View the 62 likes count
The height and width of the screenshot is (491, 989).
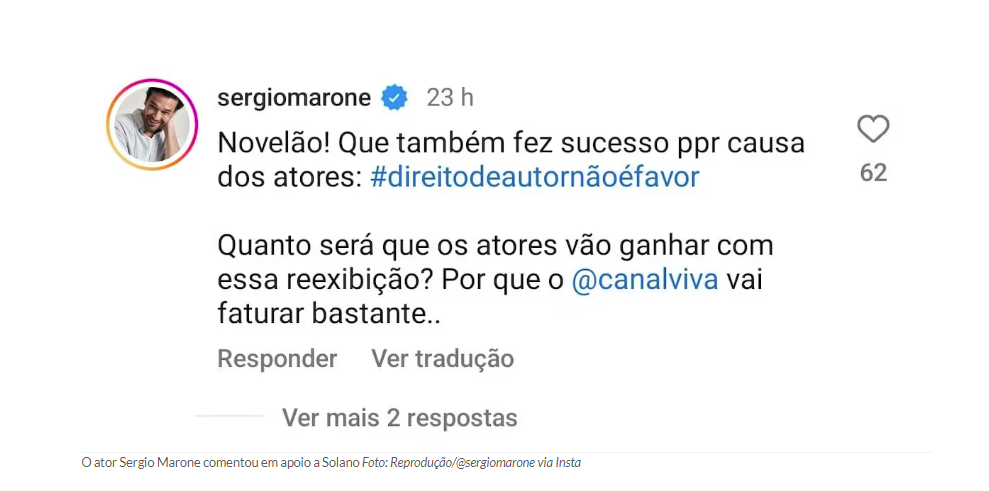click(x=874, y=172)
